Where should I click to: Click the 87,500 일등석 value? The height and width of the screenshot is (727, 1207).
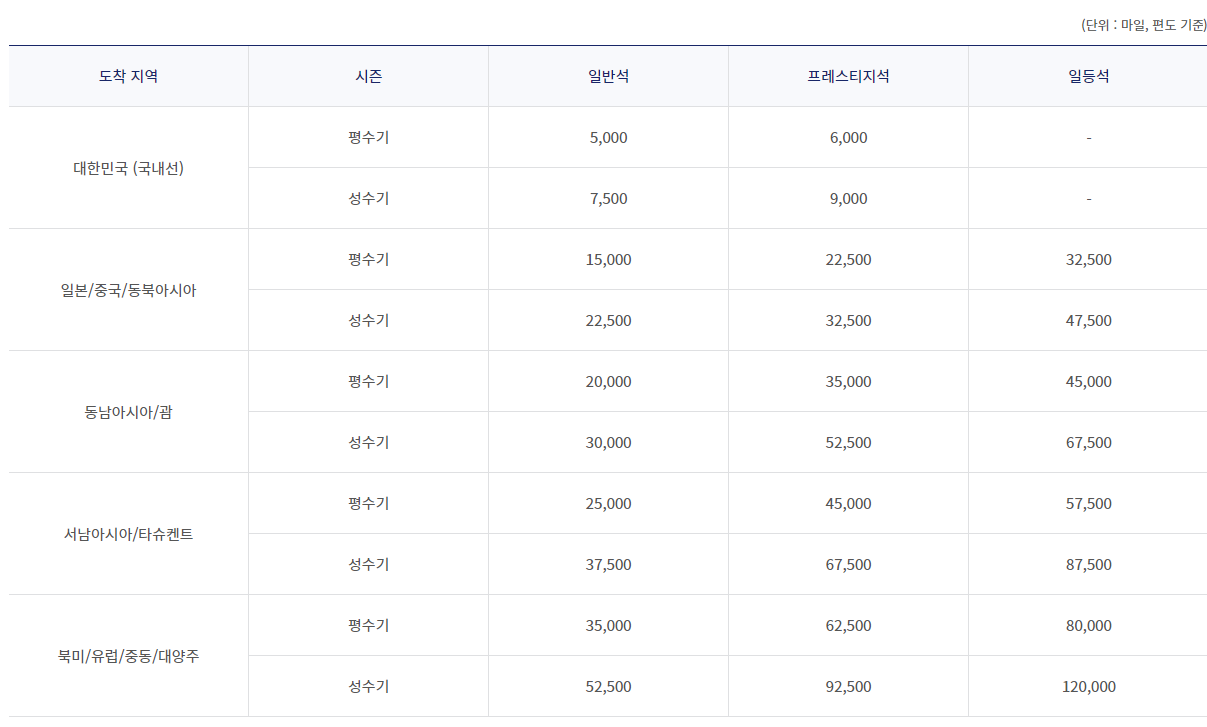tap(1088, 565)
